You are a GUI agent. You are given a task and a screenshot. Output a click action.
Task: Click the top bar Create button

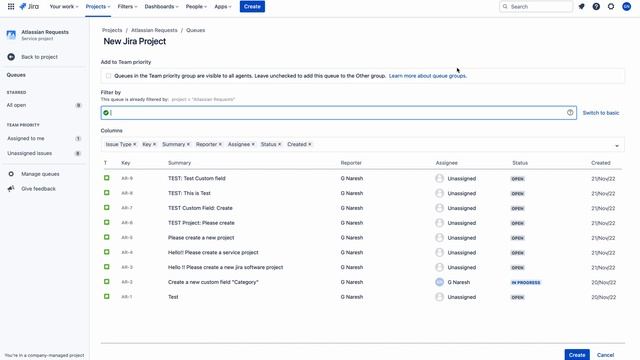(x=252, y=7)
